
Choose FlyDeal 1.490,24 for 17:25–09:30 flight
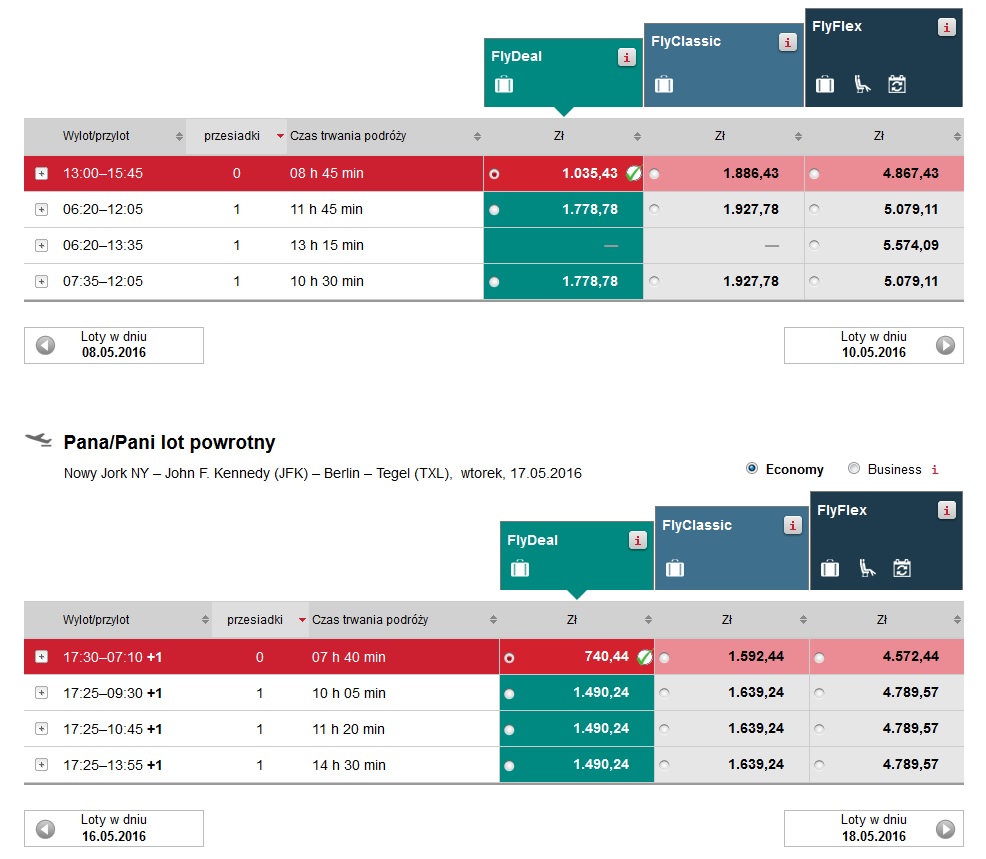509,694
